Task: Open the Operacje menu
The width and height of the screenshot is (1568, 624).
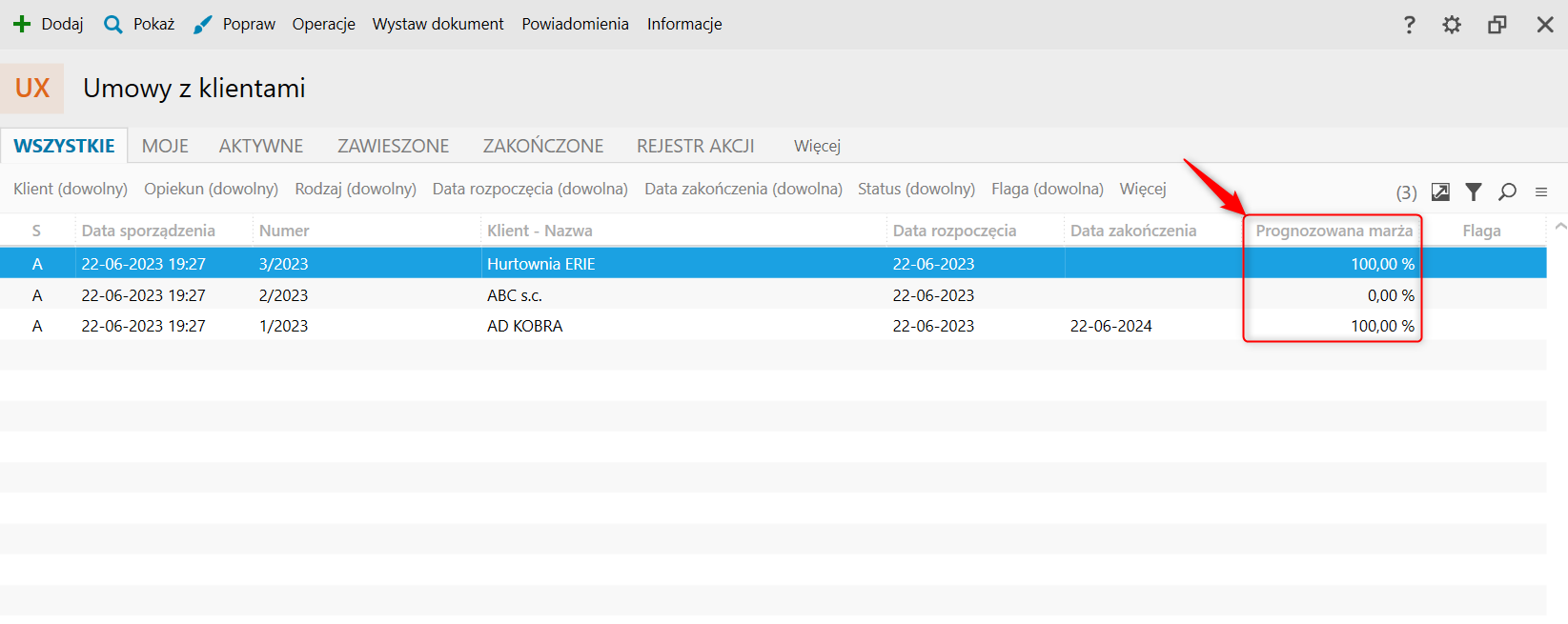Action: (x=324, y=24)
